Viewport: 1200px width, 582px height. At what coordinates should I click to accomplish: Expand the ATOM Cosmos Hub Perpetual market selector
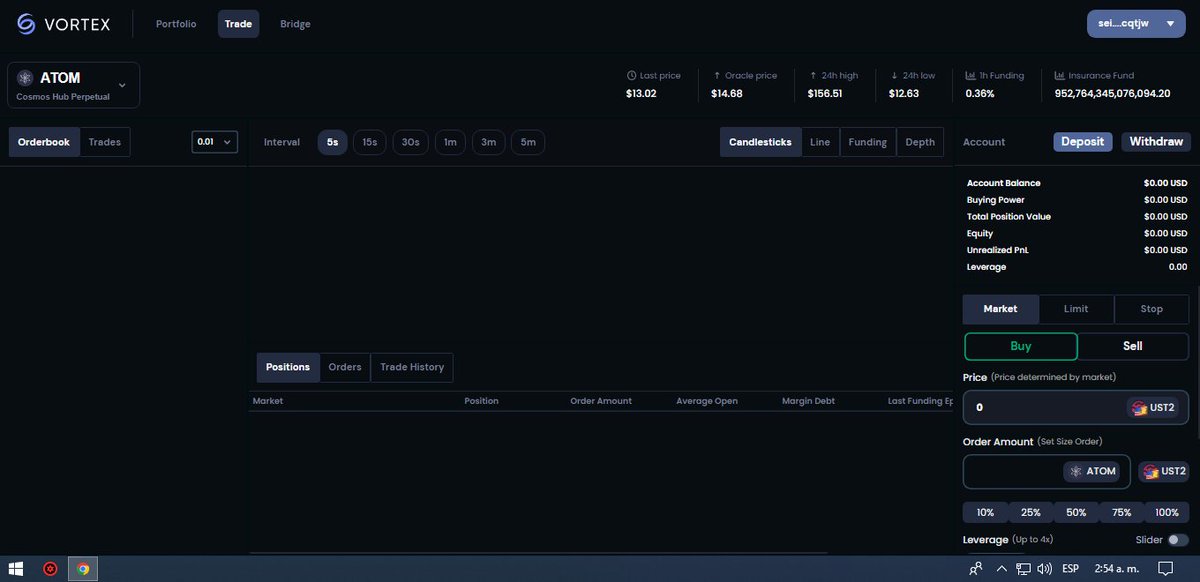point(74,85)
